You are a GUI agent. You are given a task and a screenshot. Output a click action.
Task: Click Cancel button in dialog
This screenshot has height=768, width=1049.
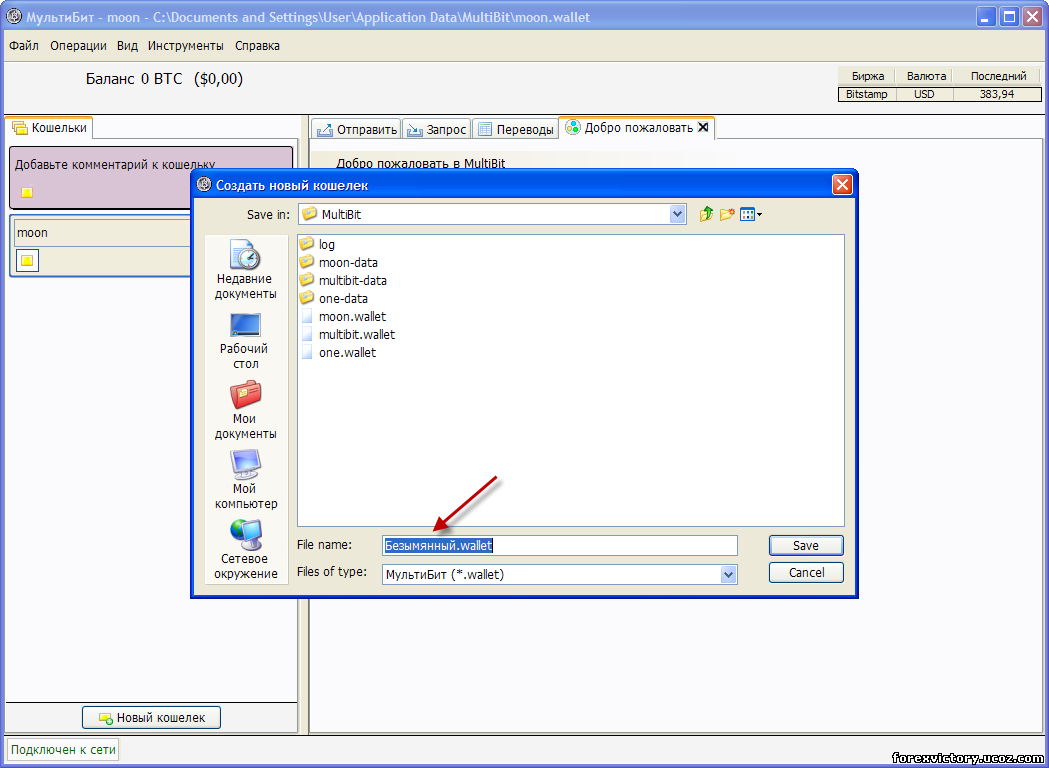pyautogui.click(x=806, y=573)
